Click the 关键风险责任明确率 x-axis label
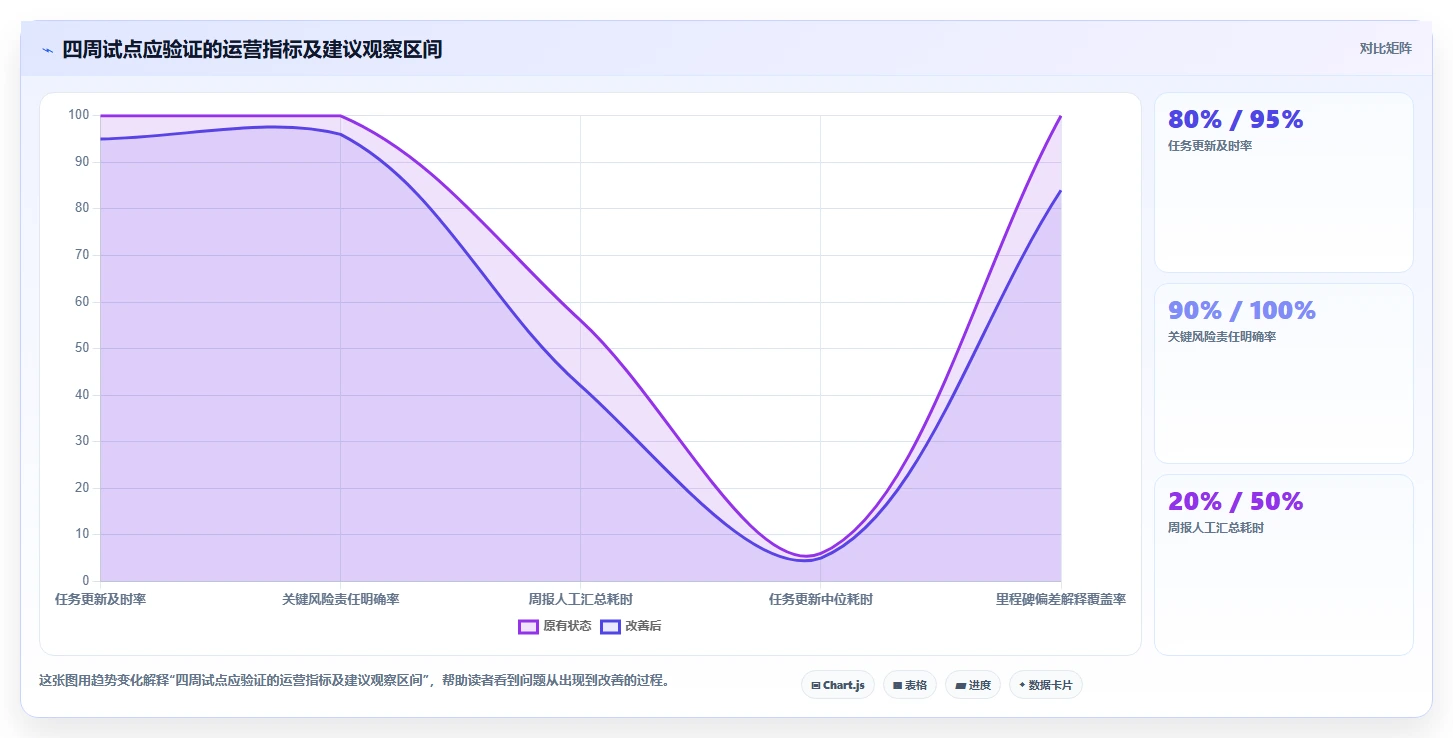The height and width of the screenshot is (738, 1453). [x=341, y=599]
